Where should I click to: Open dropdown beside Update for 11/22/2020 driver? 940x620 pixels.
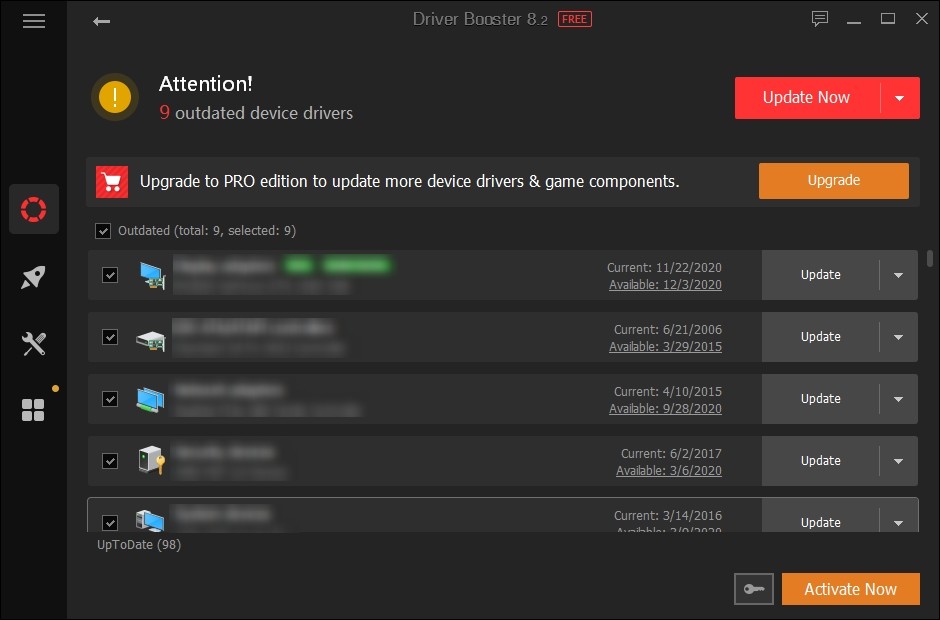pos(898,275)
